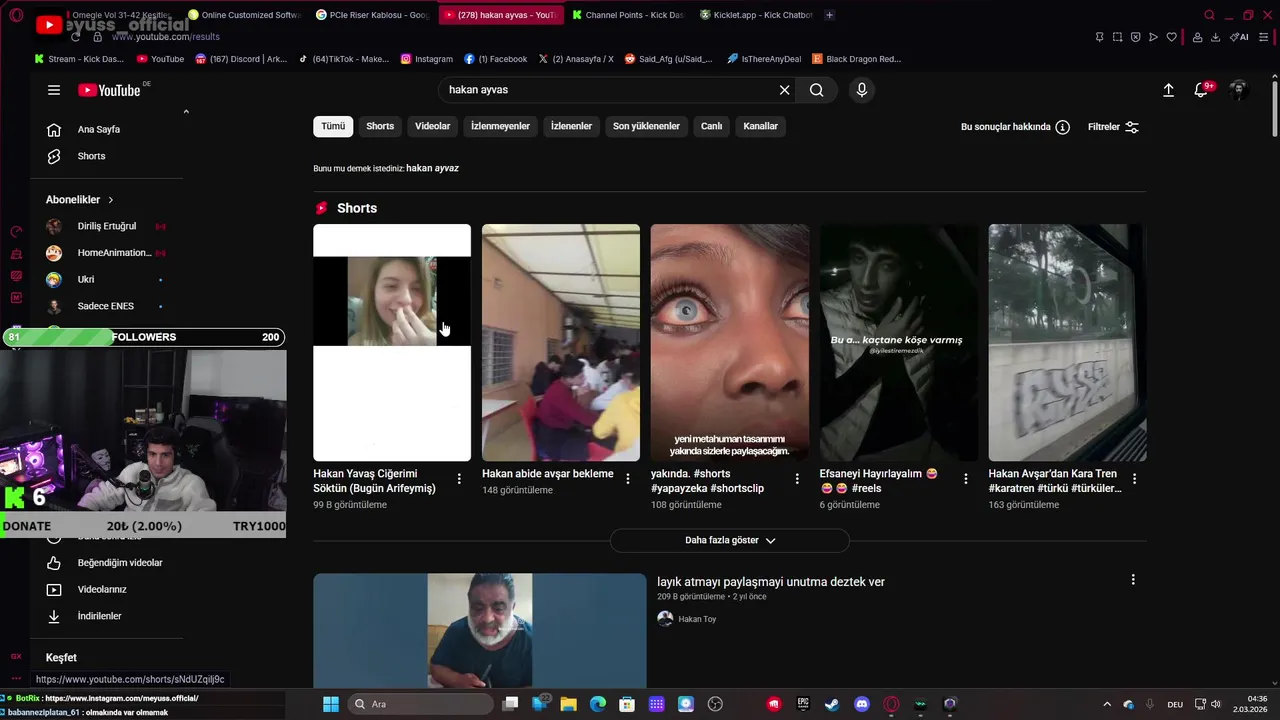Image resolution: width=1280 pixels, height=720 pixels.
Task: Click the browser address bar URL
Action: pos(165,37)
